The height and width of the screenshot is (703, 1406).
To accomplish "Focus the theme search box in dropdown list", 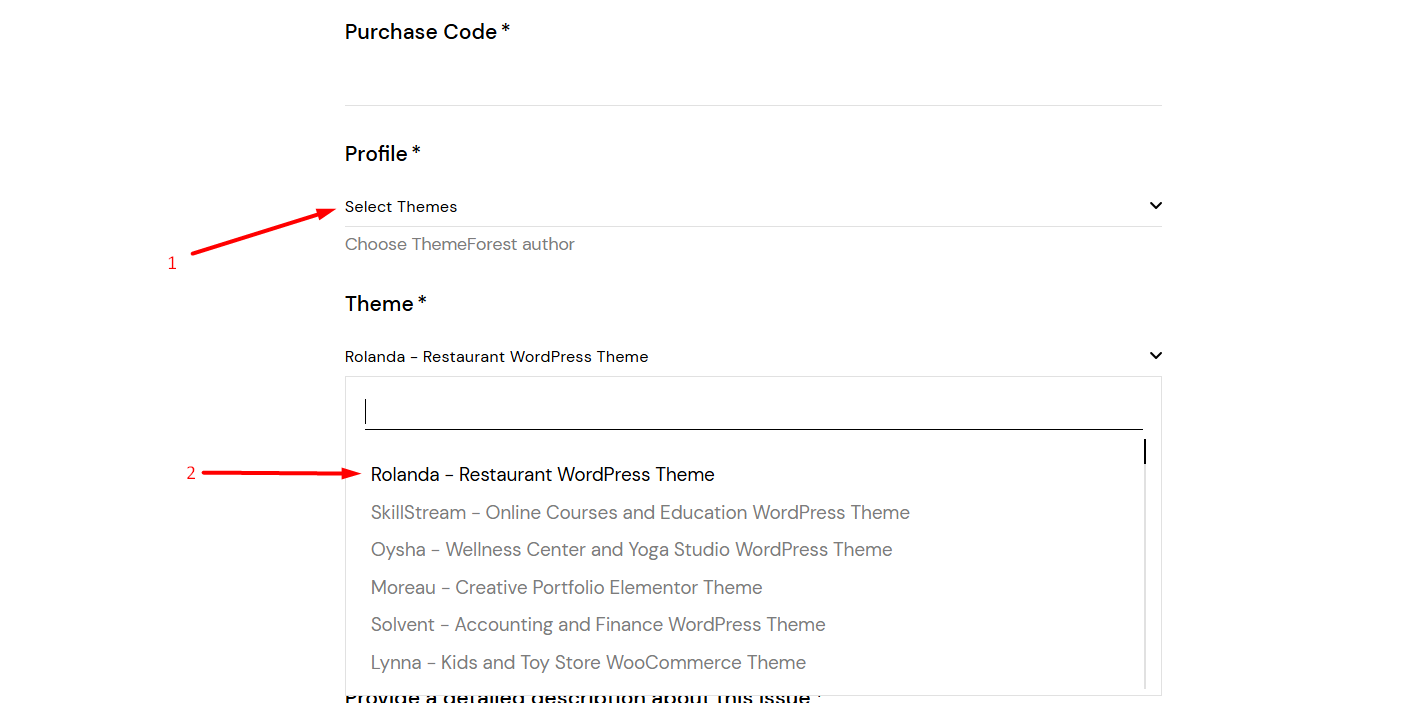I will [753, 412].
